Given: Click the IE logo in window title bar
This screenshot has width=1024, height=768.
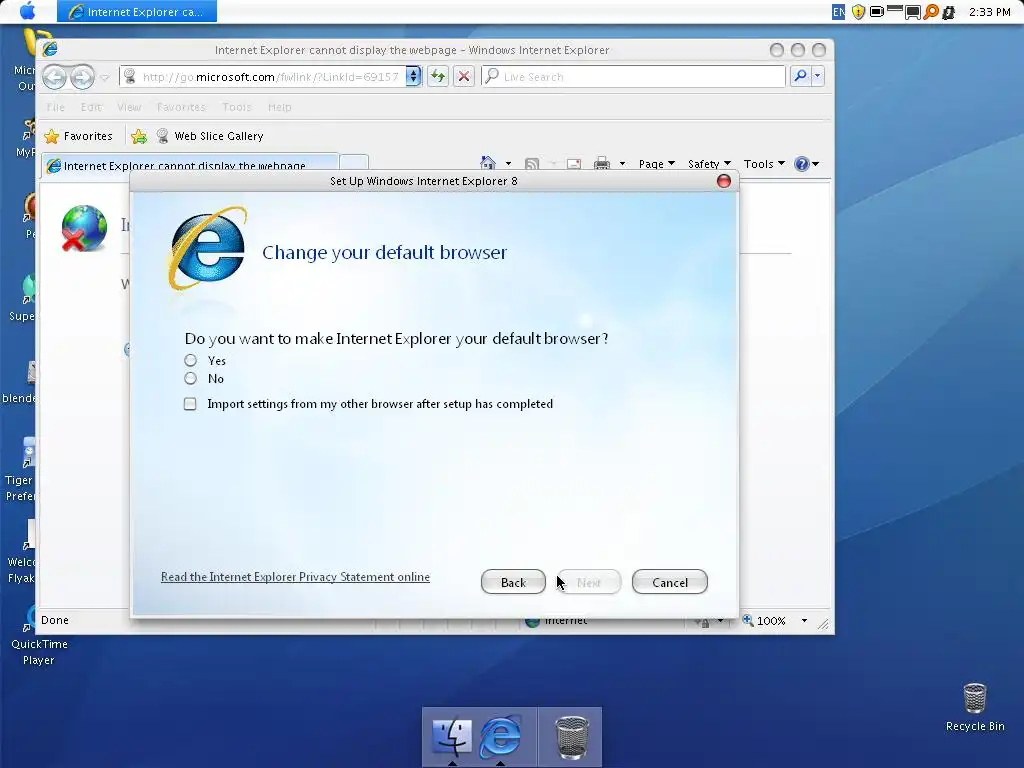Looking at the screenshot, I should [x=50, y=49].
